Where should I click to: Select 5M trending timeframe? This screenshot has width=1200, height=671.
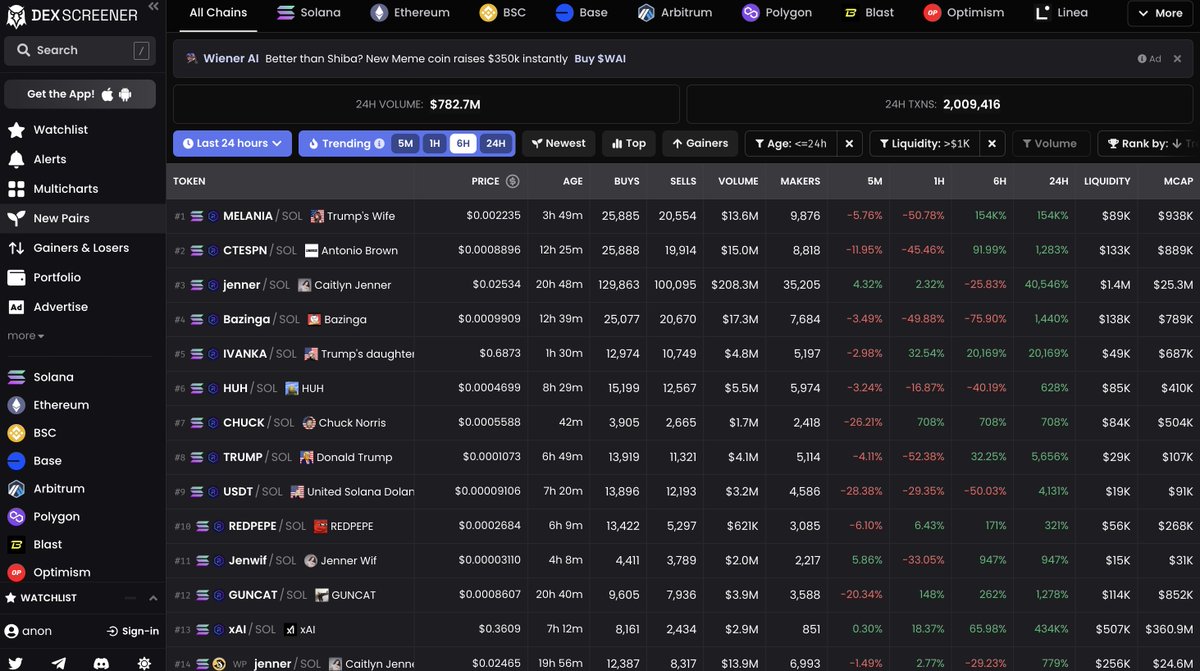click(x=405, y=144)
